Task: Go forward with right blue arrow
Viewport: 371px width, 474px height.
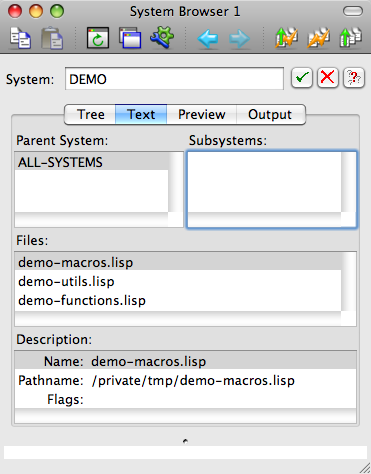Action: [x=239, y=39]
